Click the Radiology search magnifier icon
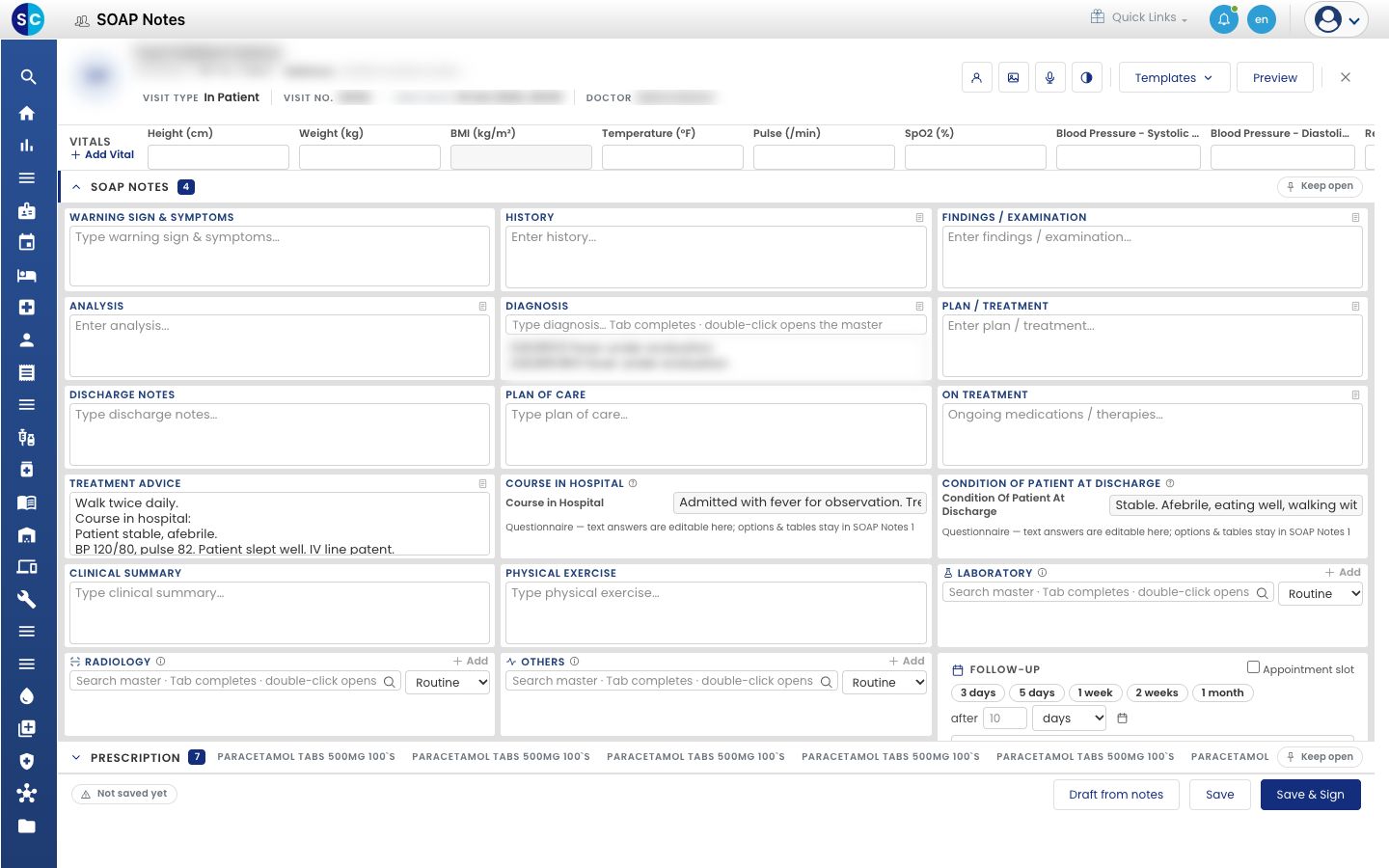 click(x=390, y=682)
